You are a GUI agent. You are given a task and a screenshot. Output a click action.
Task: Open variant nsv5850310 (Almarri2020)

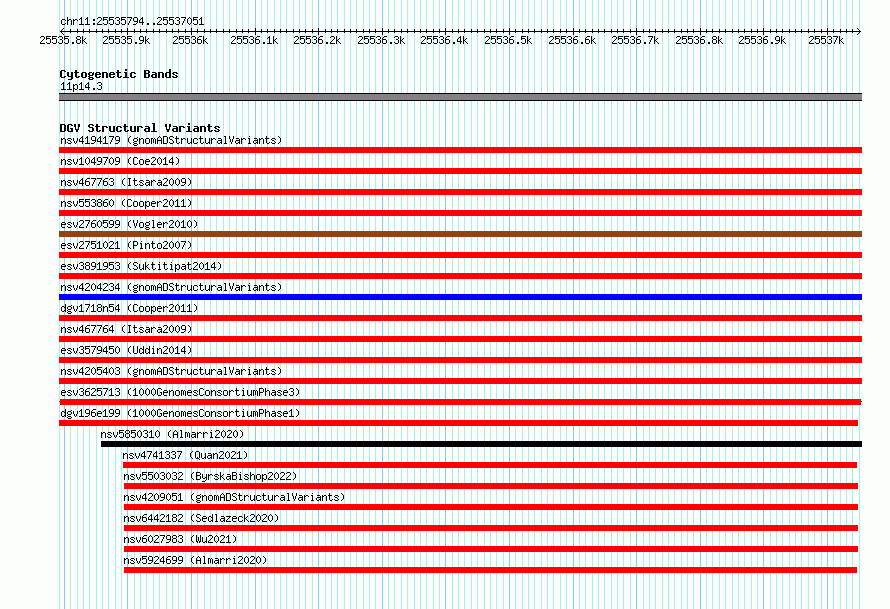(x=172, y=434)
